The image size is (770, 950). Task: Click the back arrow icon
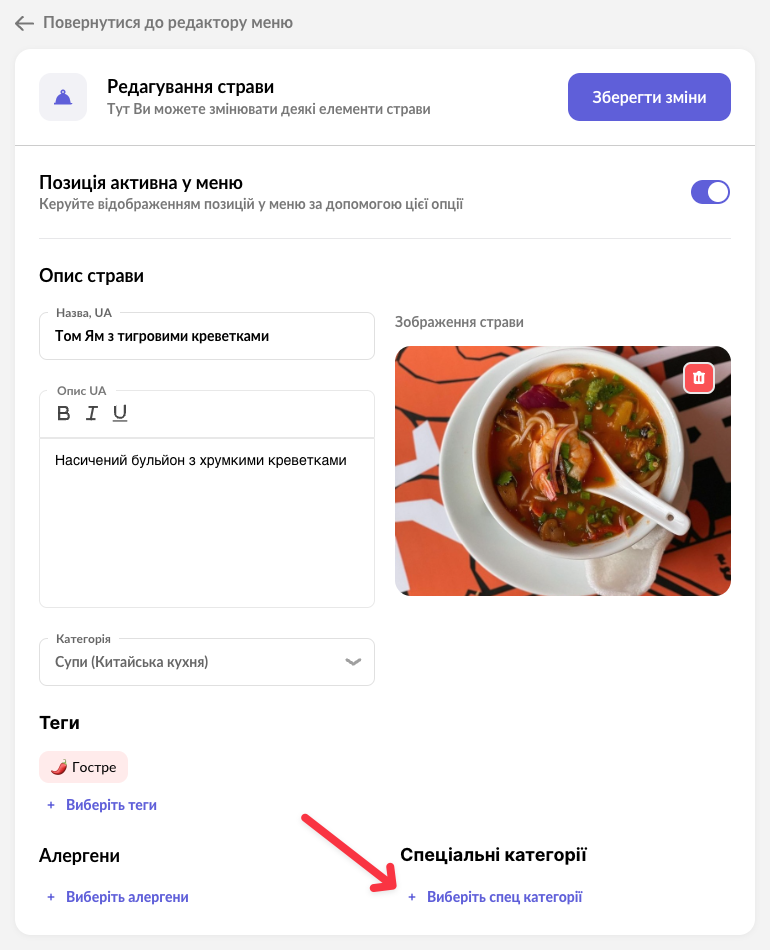[x=24, y=22]
